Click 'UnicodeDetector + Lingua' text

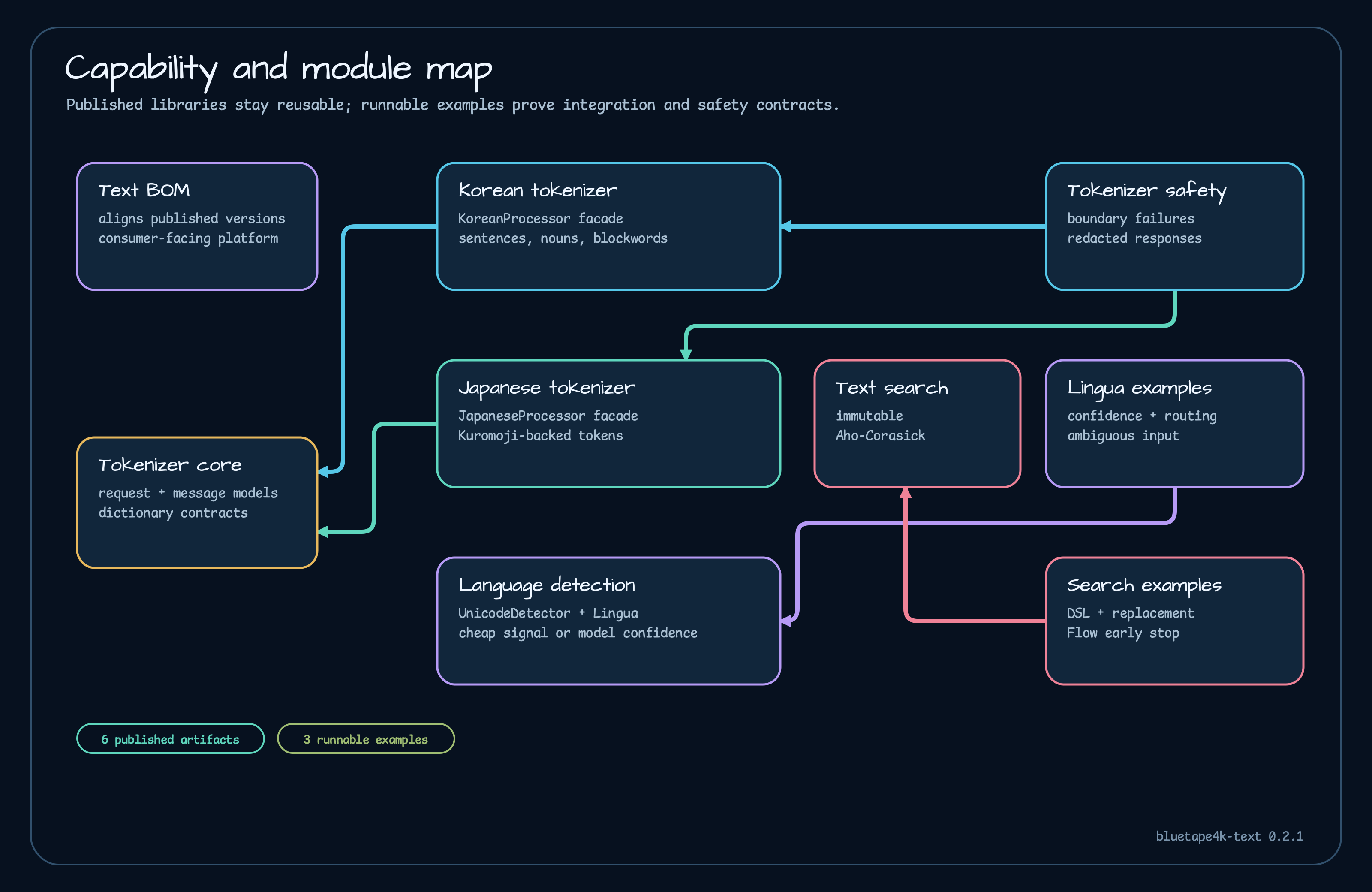click(548, 613)
